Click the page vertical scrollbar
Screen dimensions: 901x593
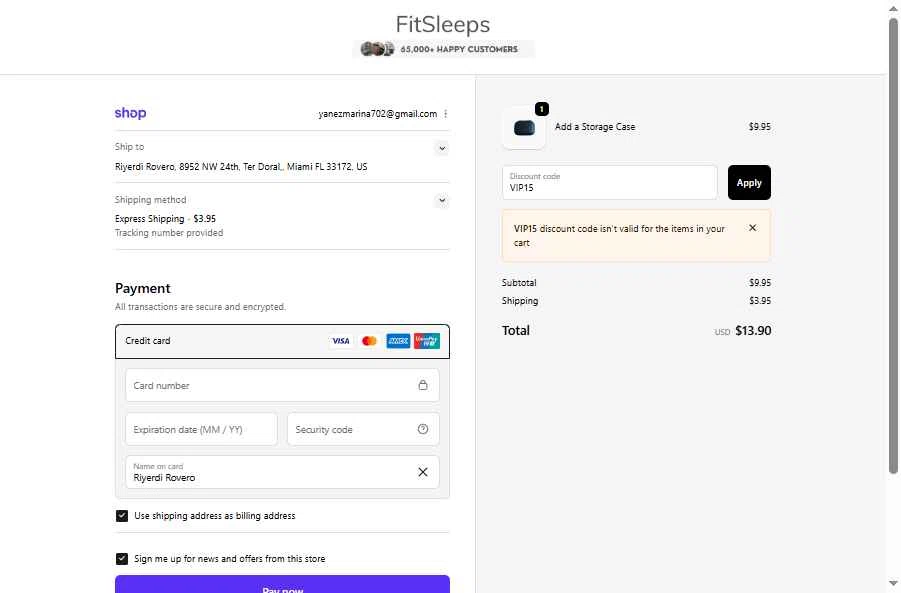[x=894, y=246]
